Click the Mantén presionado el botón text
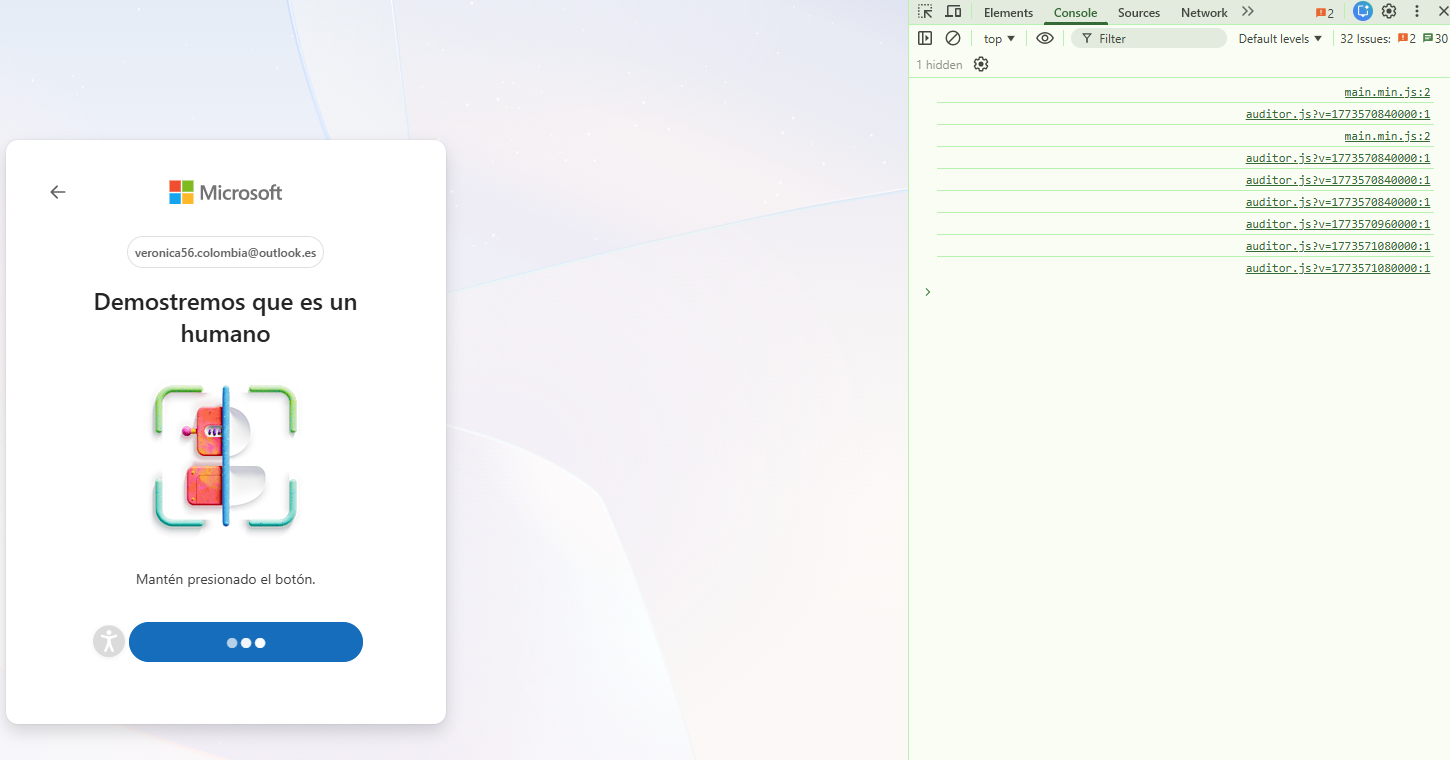The image size is (1450, 760). tap(225, 579)
